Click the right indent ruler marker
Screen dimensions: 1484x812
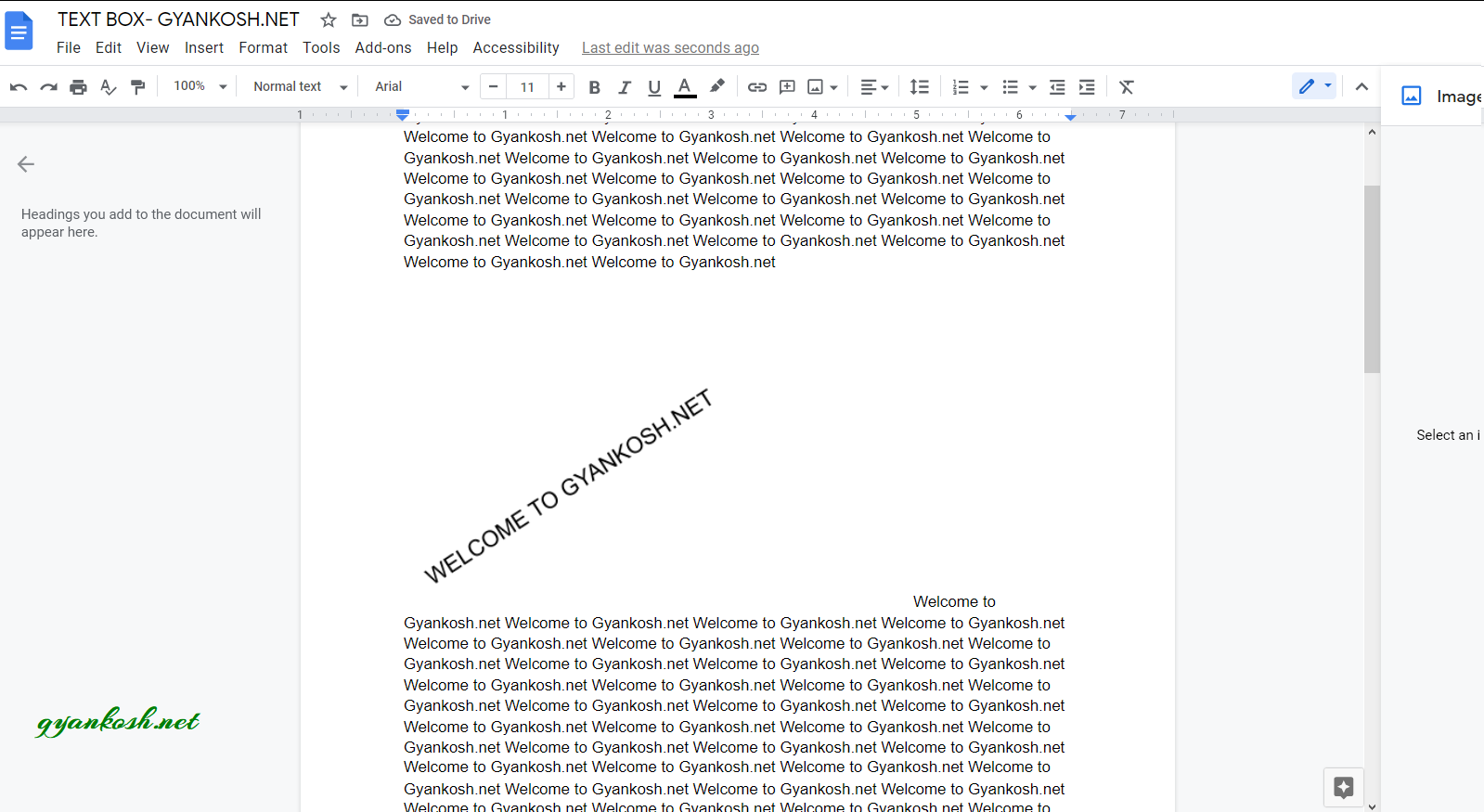pyautogui.click(x=1070, y=116)
